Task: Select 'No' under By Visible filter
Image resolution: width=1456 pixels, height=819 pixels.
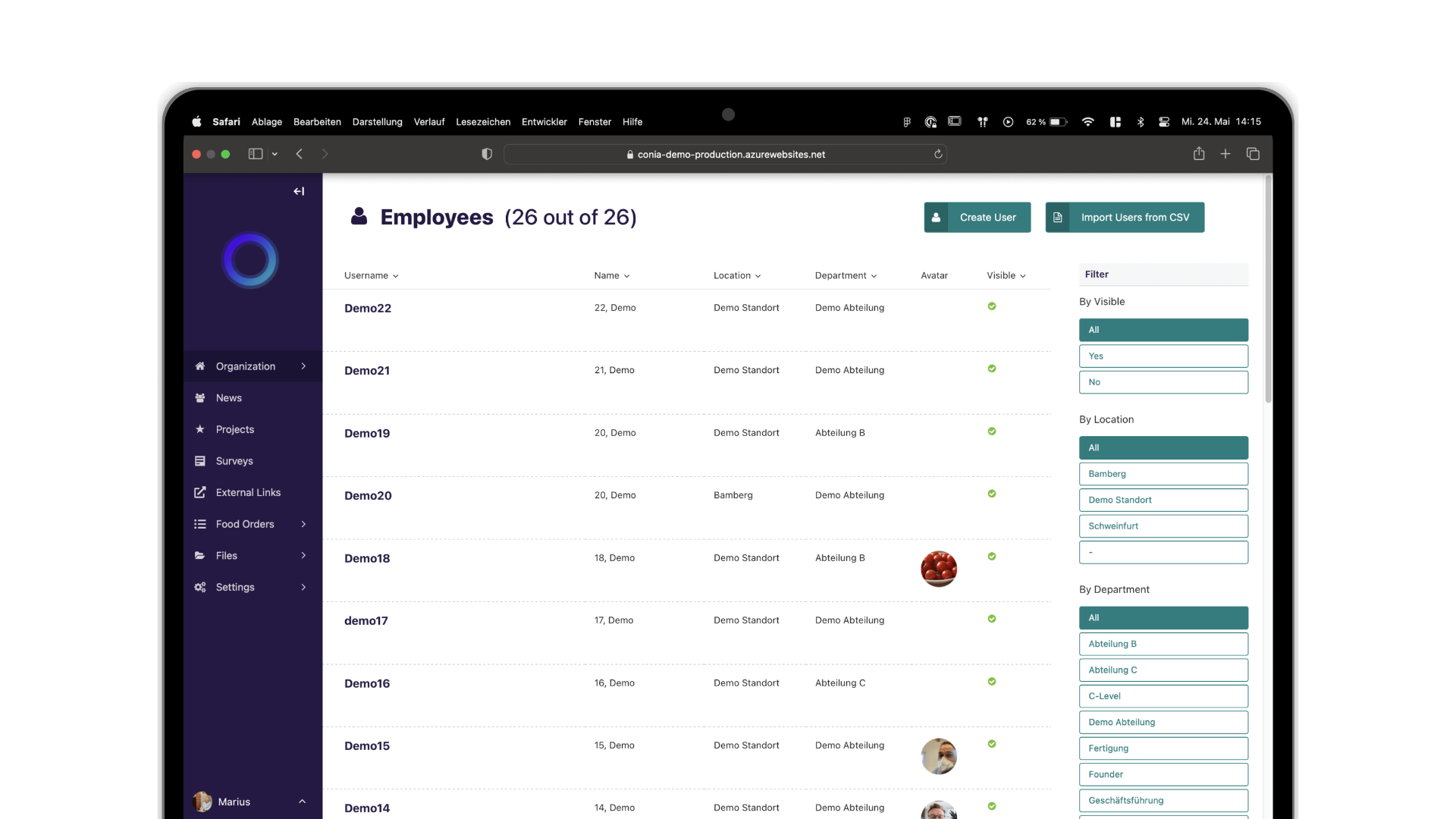Action: click(x=1163, y=382)
